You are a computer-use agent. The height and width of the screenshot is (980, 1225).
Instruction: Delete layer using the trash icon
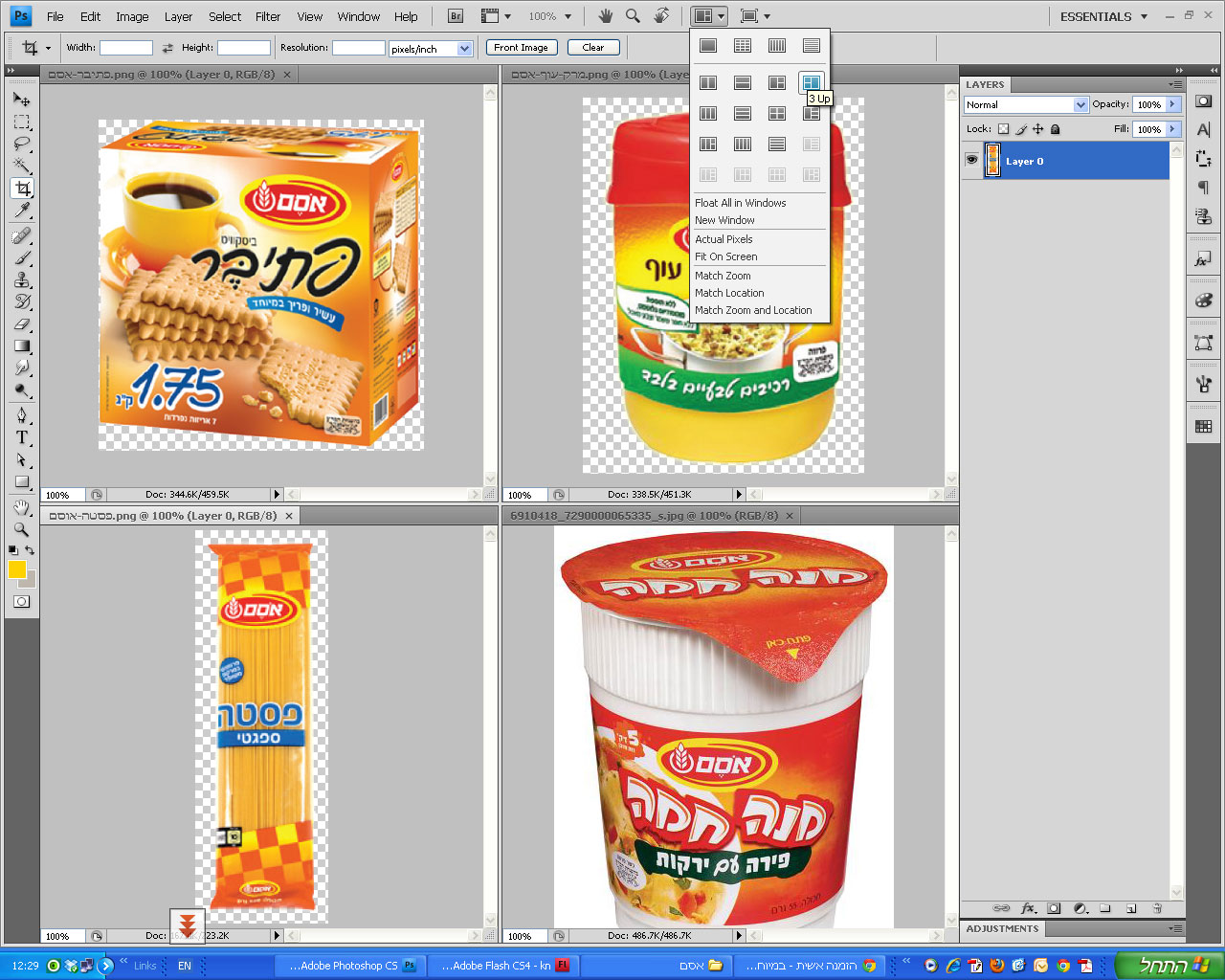(1157, 908)
